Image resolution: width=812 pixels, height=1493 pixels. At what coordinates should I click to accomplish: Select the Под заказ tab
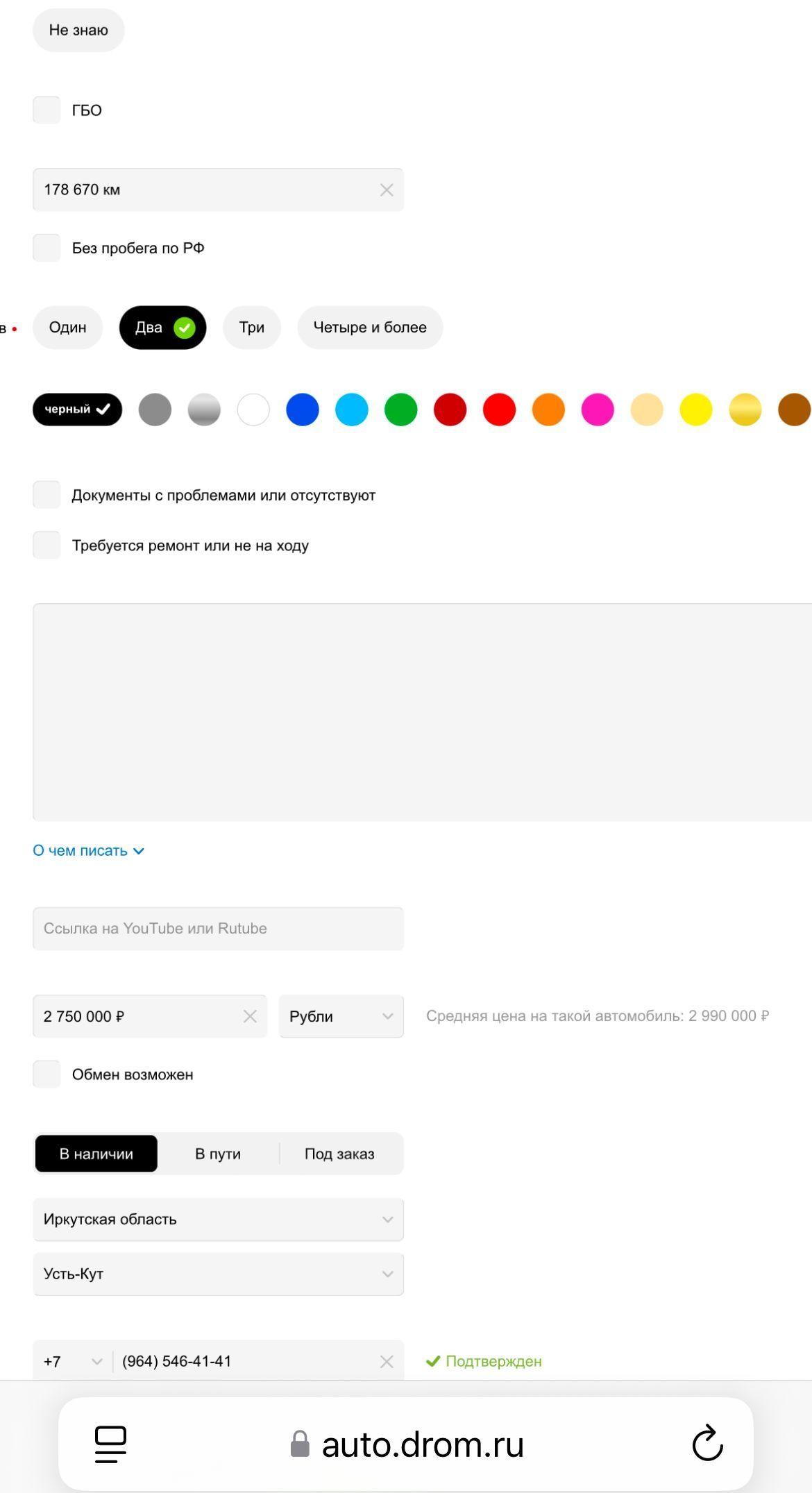(339, 1154)
